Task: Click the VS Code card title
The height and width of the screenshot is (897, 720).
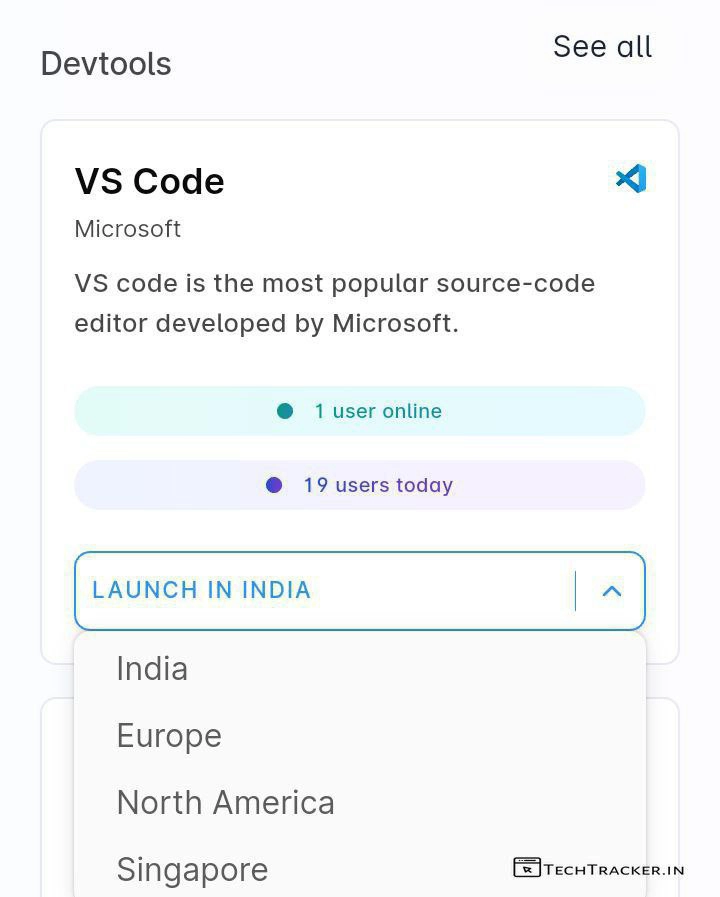Action: (x=149, y=181)
